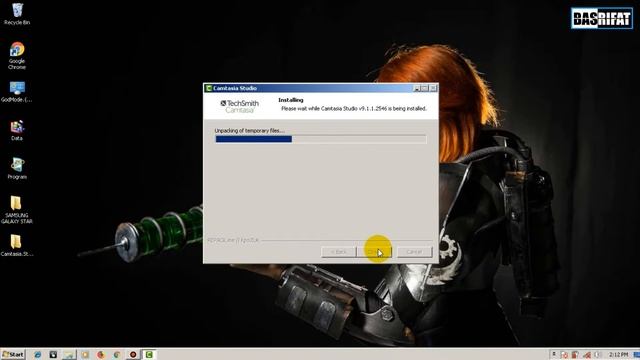Click the 'Unpacking of temporary files' text
640x360 pixels.
point(249,131)
